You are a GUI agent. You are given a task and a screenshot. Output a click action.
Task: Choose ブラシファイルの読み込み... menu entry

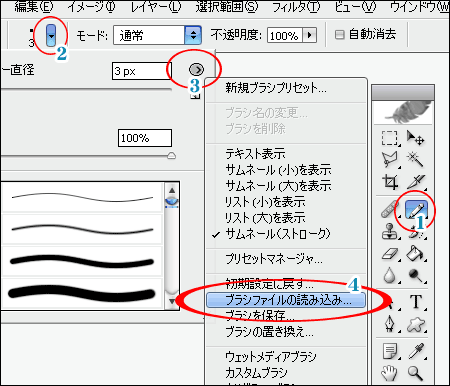click(x=286, y=300)
